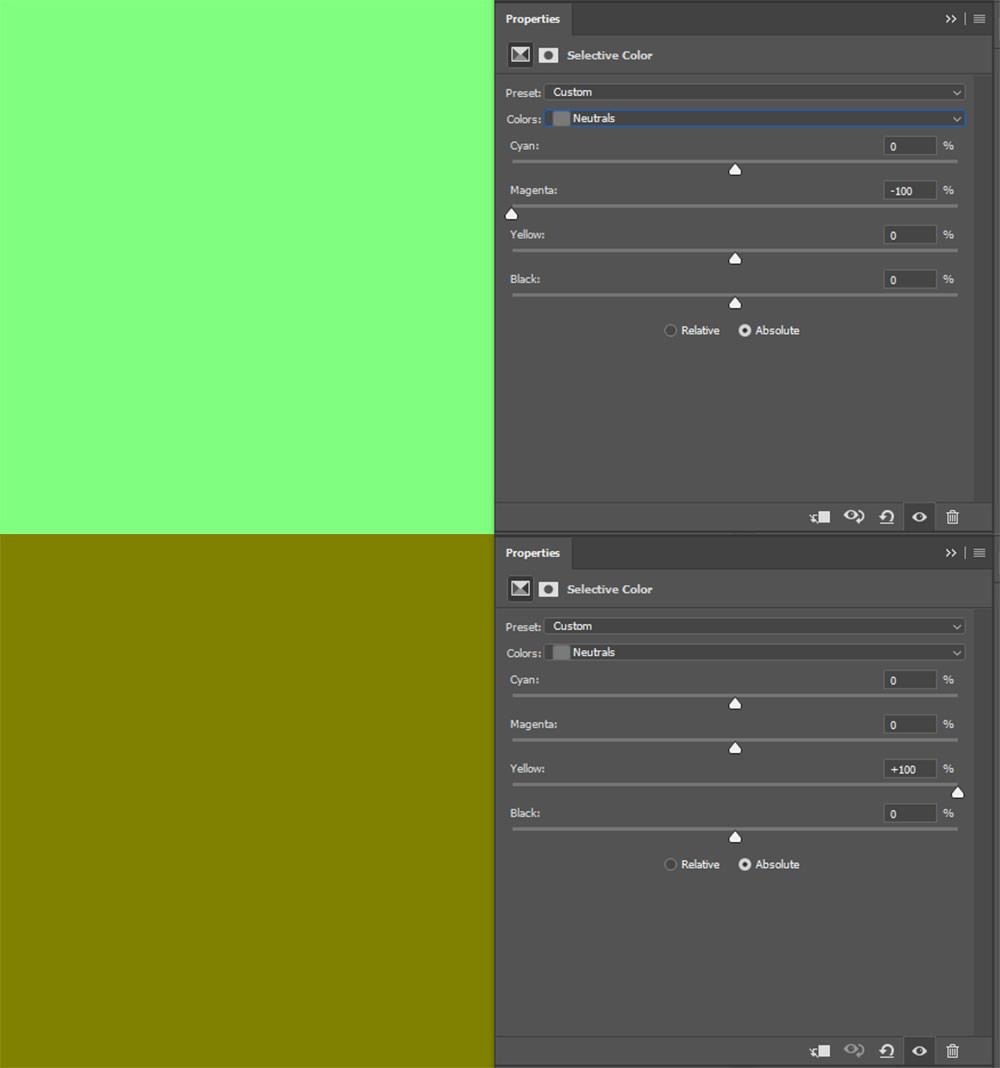Collapse the panel with the double-arrow button
Screen dimensions: 1000x1068
[x=950, y=18]
